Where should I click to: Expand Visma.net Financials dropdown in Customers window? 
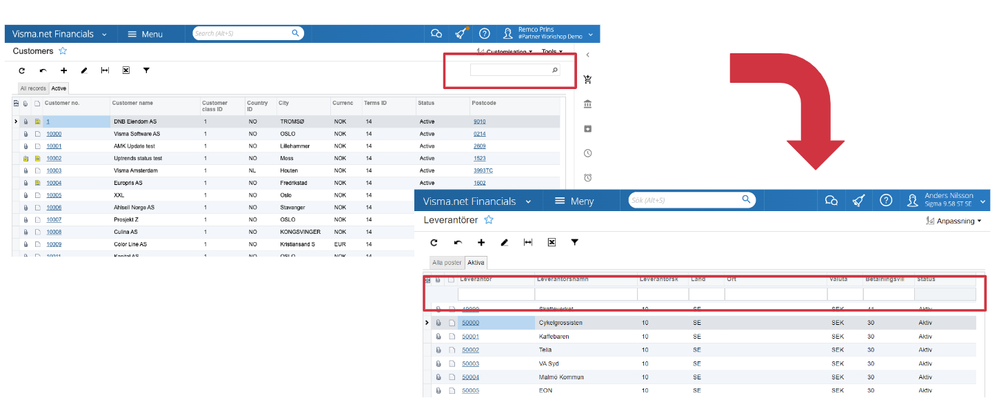[x=104, y=34]
